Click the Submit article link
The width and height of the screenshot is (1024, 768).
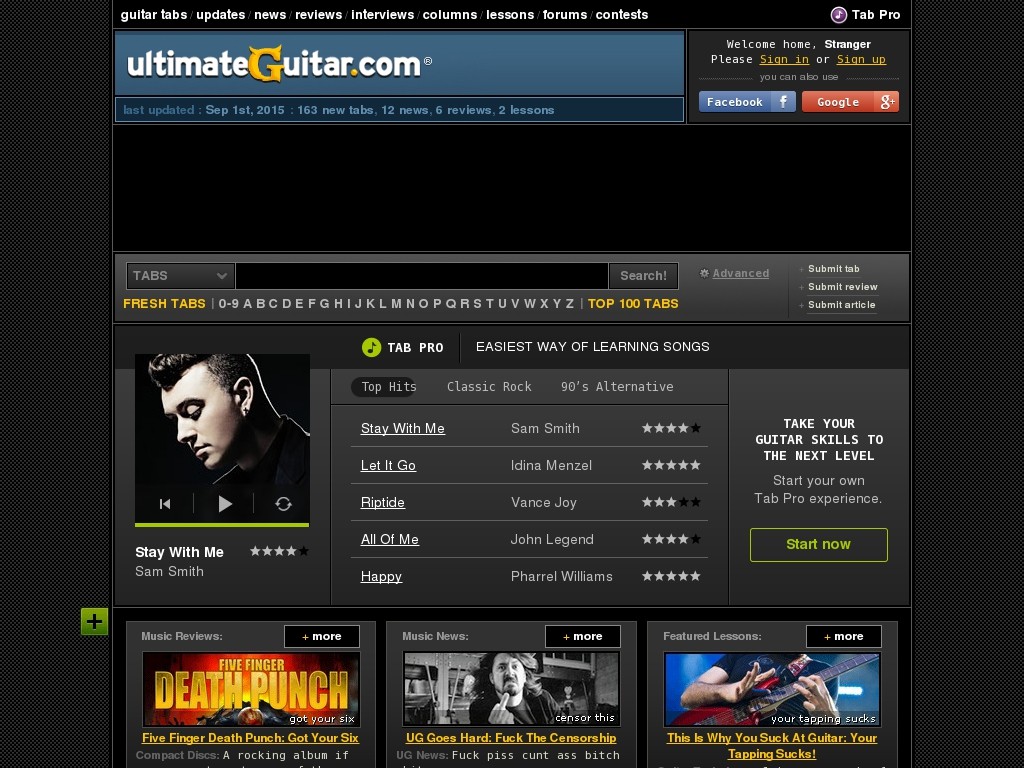(841, 305)
